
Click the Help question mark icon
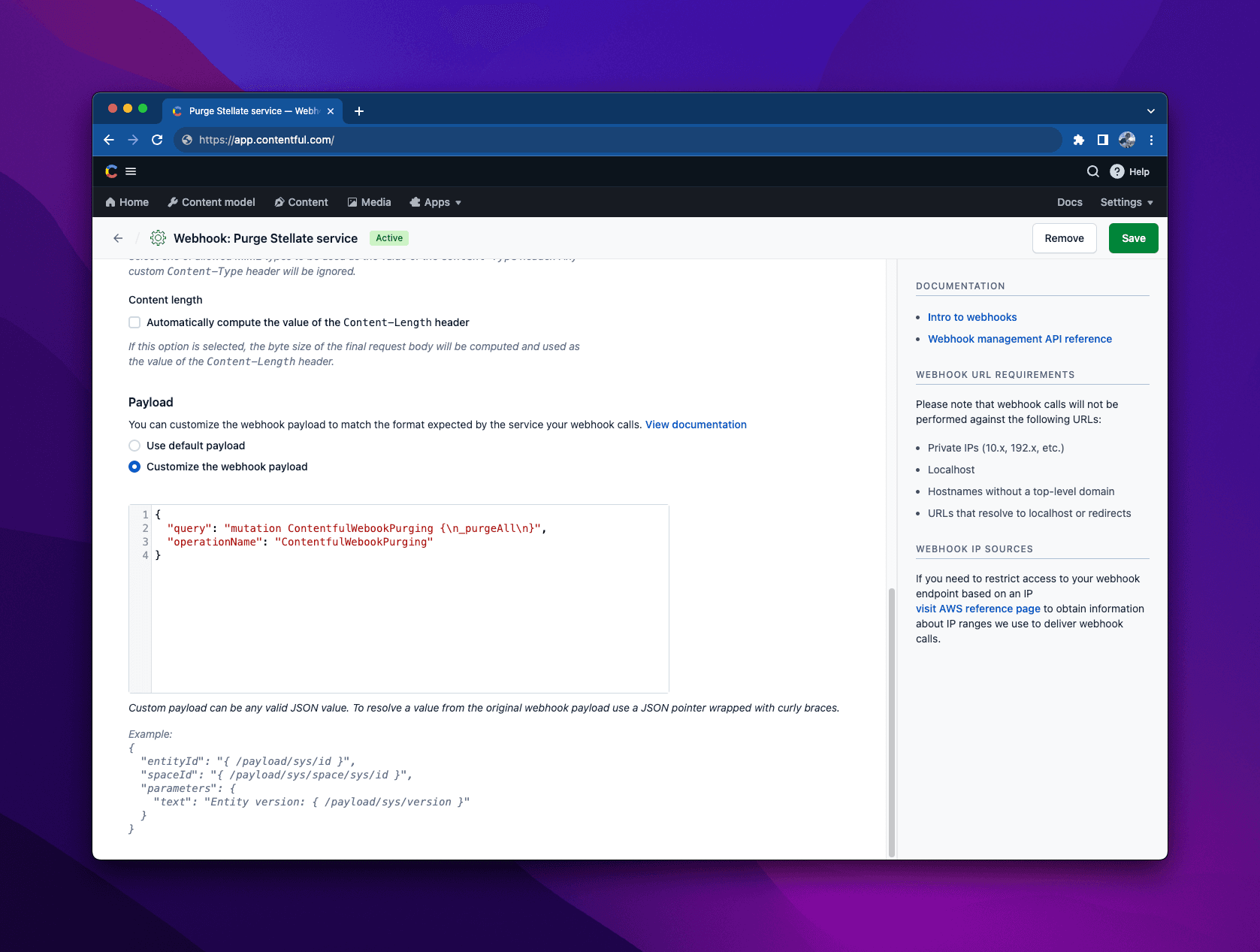[1117, 171]
